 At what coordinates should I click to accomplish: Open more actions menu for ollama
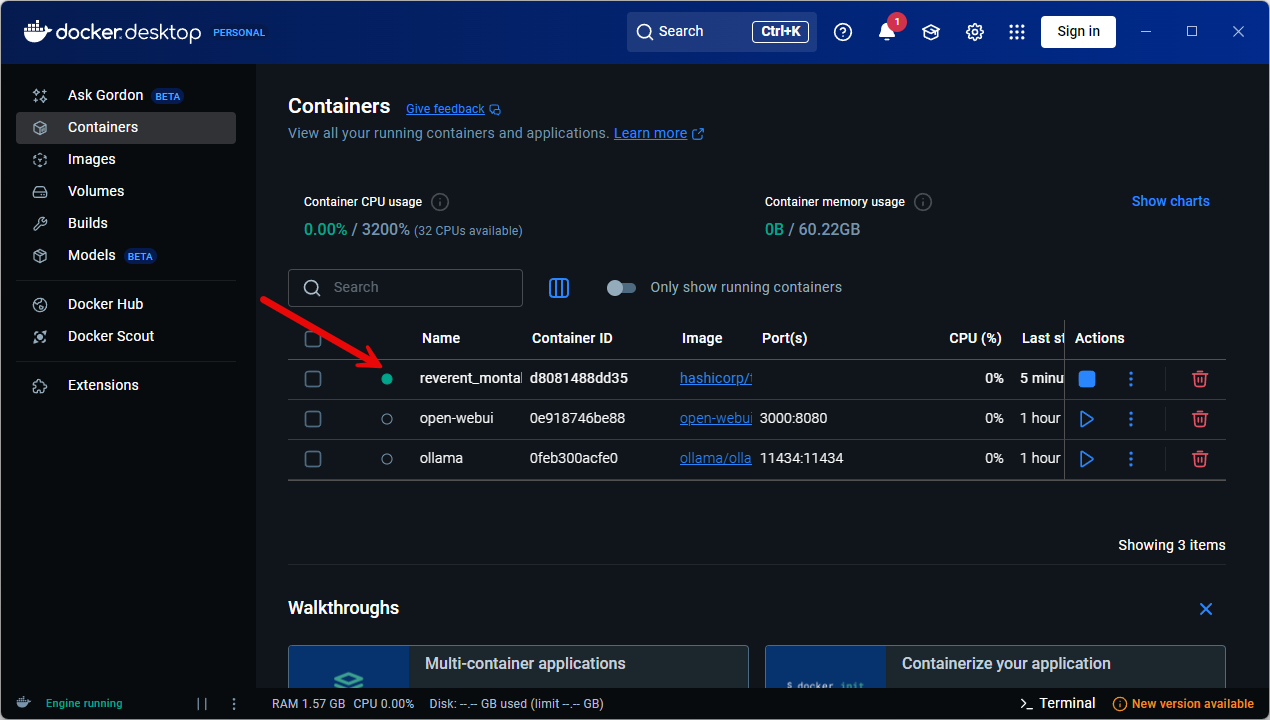tap(1131, 459)
